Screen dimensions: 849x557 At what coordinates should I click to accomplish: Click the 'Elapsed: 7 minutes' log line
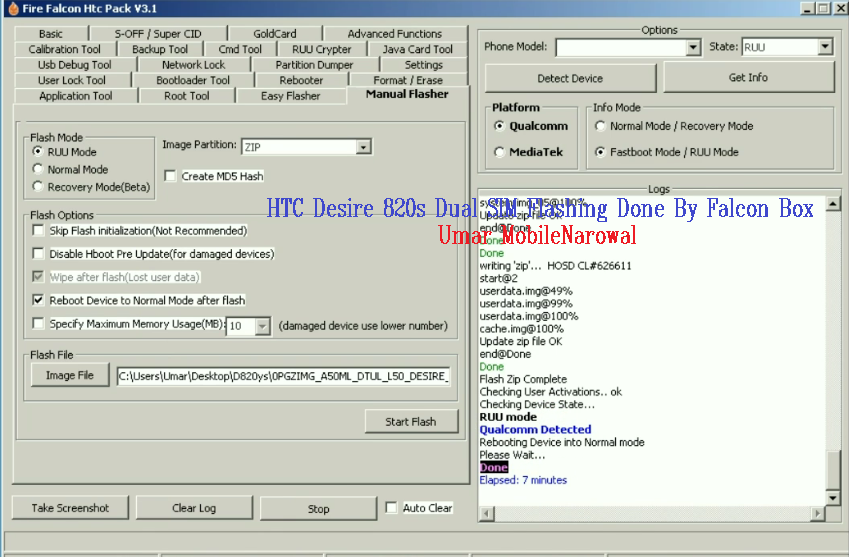click(523, 480)
